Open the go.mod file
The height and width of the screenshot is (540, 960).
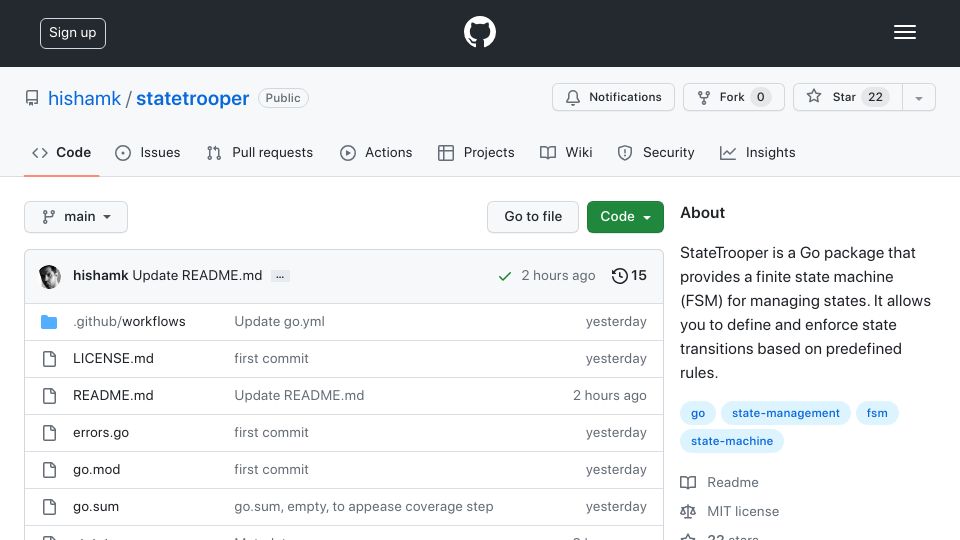tap(97, 470)
